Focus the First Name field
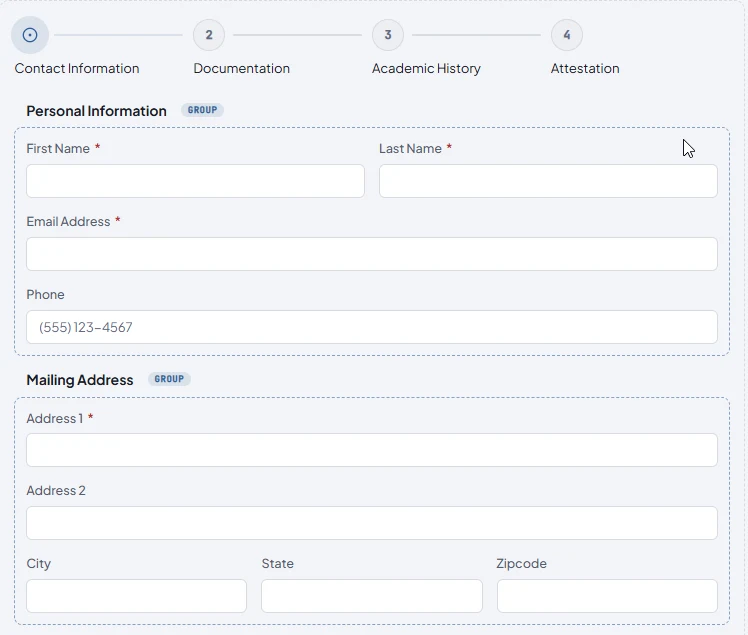Viewport: 748px width, 635px height. 196,181
